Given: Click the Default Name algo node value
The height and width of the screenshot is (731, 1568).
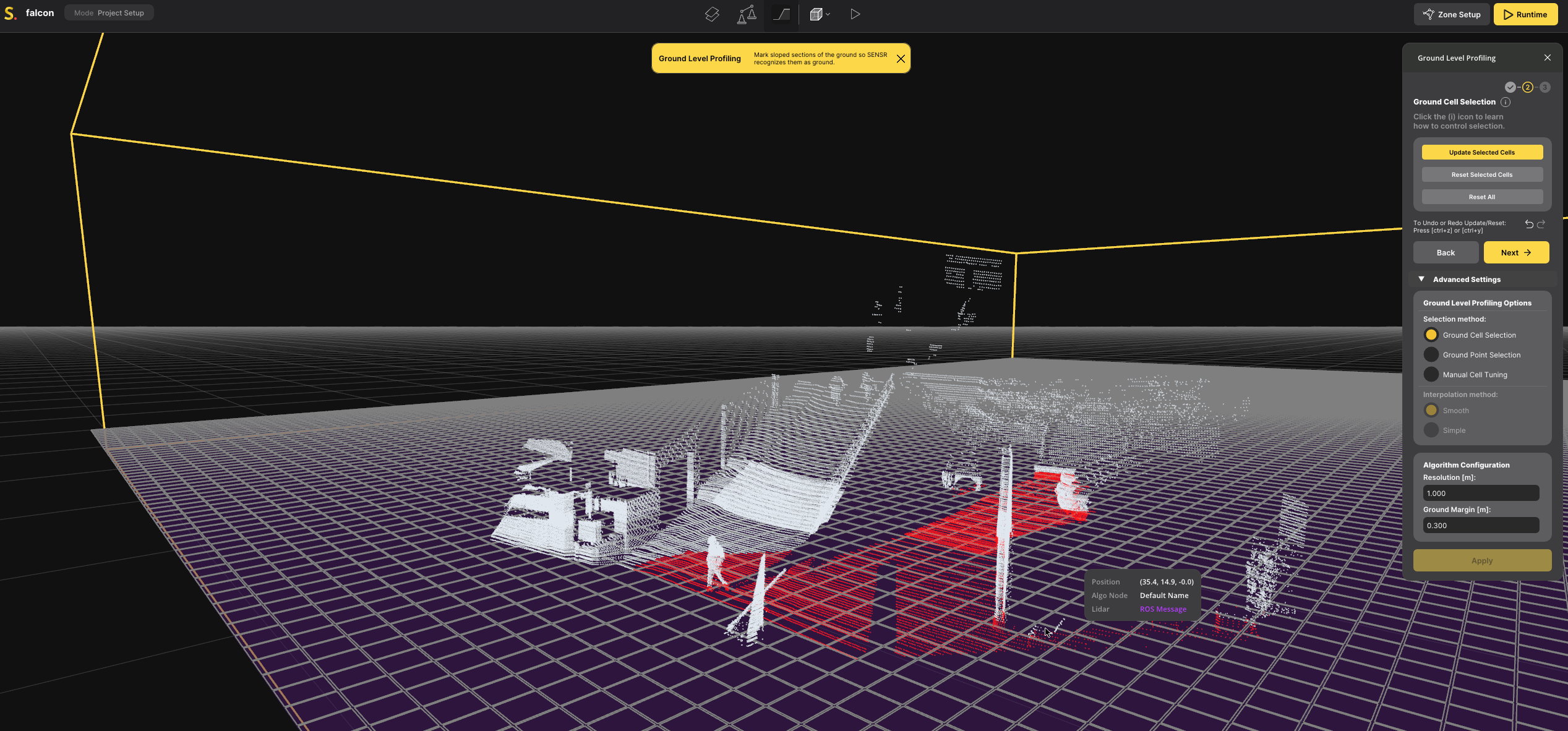Looking at the screenshot, I should pyautogui.click(x=1164, y=596).
